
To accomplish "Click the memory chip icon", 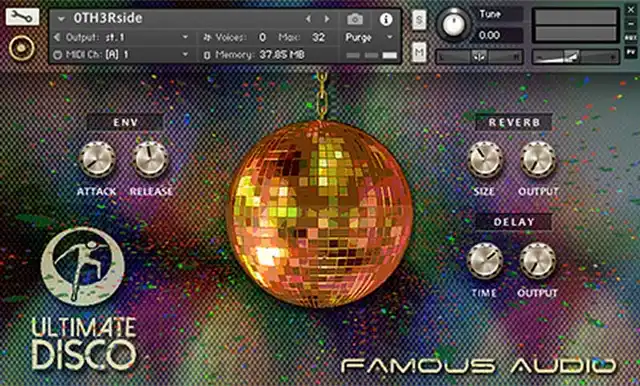I will click(207, 55).
